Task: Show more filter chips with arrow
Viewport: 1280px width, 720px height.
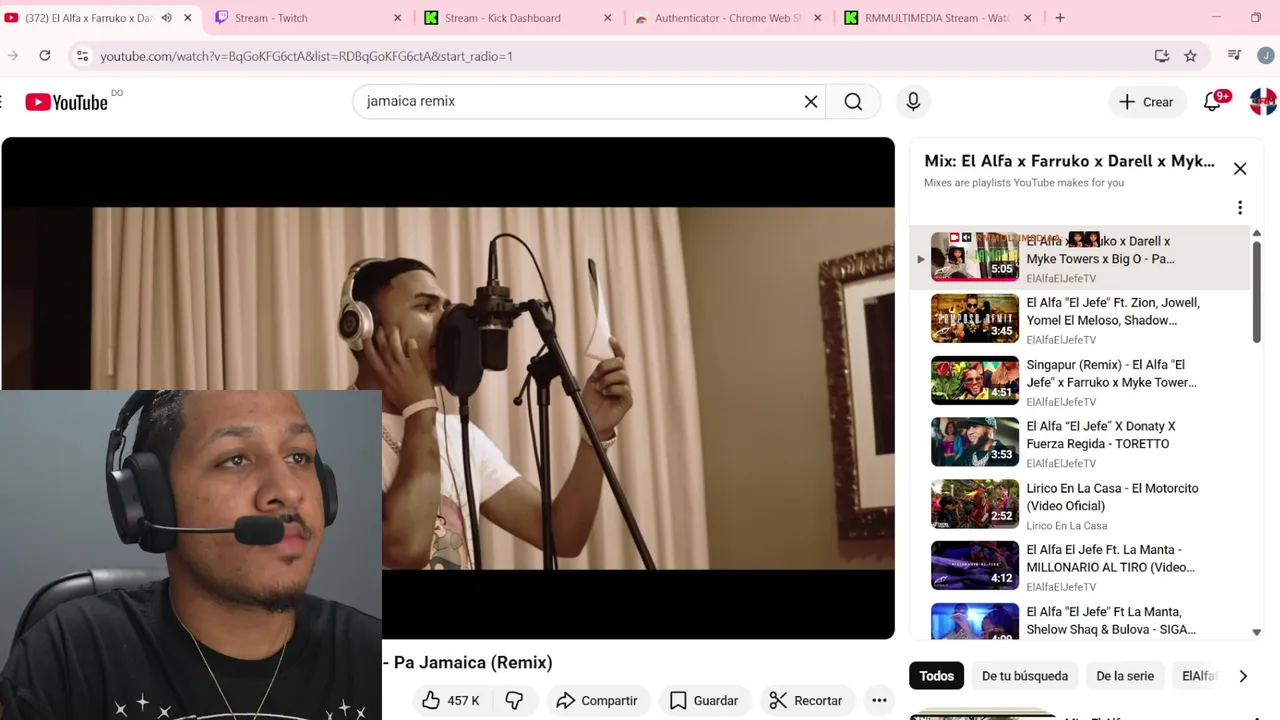Action: [1243, 676]
